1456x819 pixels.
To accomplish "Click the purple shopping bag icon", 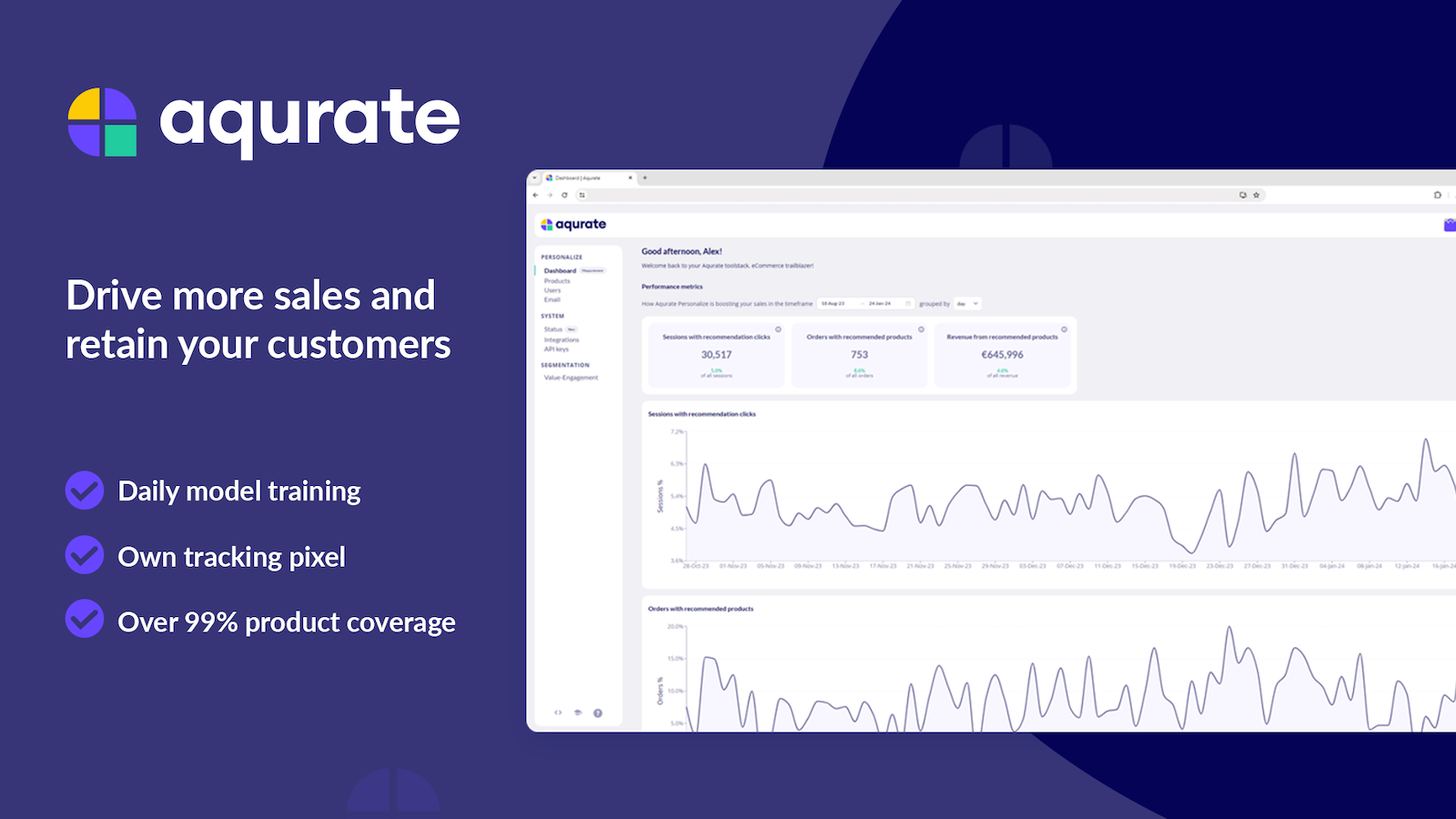I will click(1450, 225).
